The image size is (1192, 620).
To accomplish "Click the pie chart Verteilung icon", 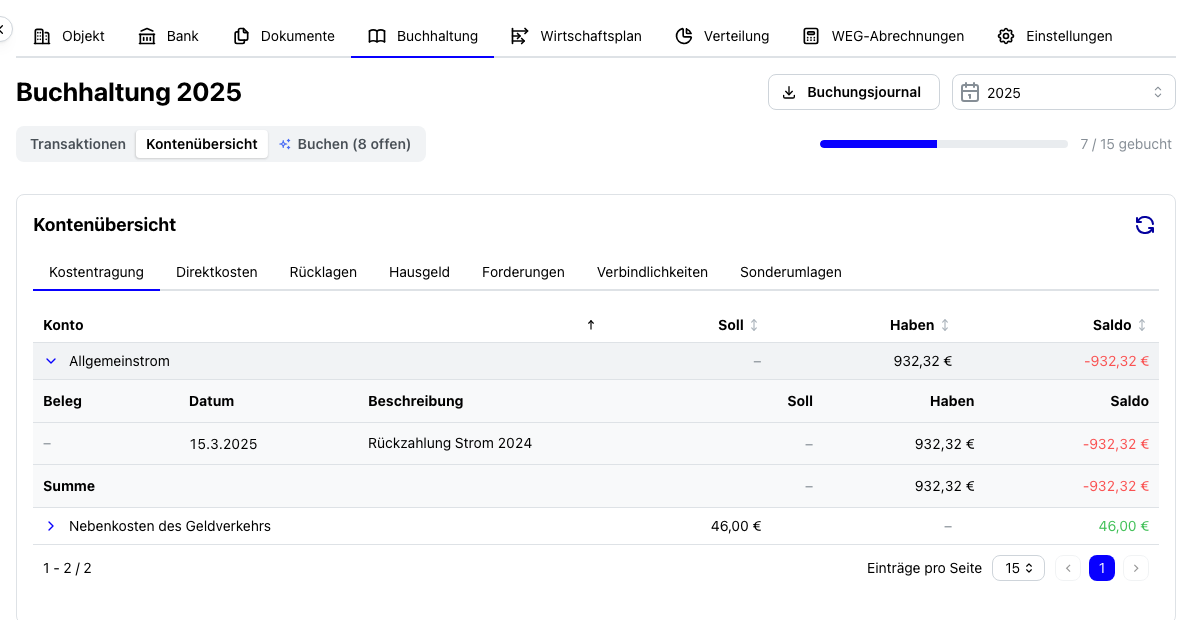I will click(684, 36).
